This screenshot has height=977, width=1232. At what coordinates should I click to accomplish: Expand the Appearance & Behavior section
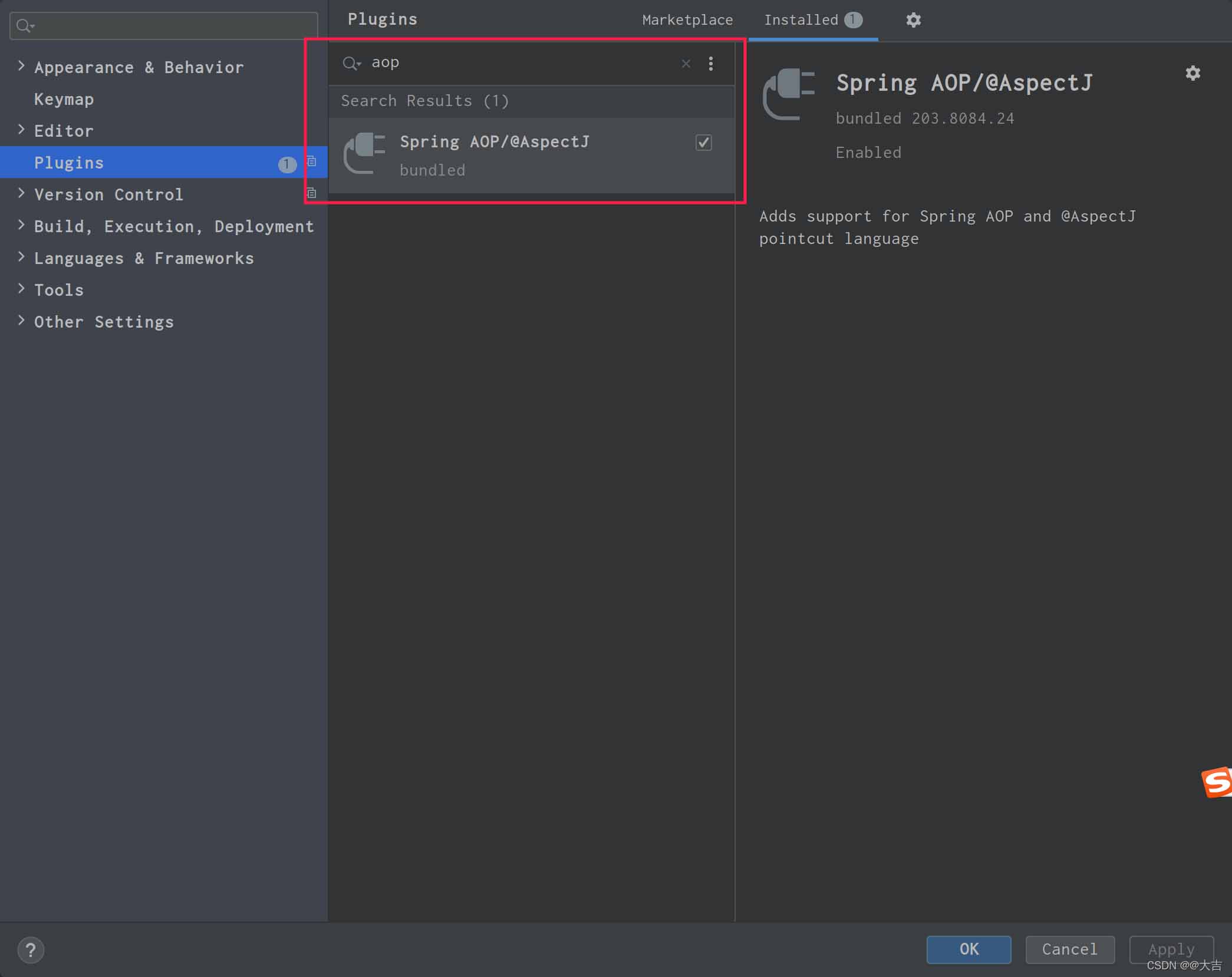(x=21, y=66)
